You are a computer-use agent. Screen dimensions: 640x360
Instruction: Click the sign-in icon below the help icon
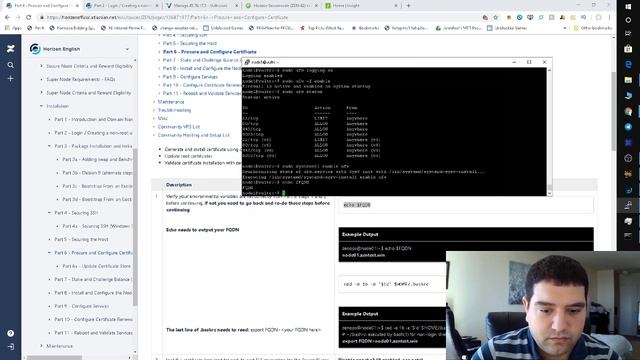click(11, 347)
